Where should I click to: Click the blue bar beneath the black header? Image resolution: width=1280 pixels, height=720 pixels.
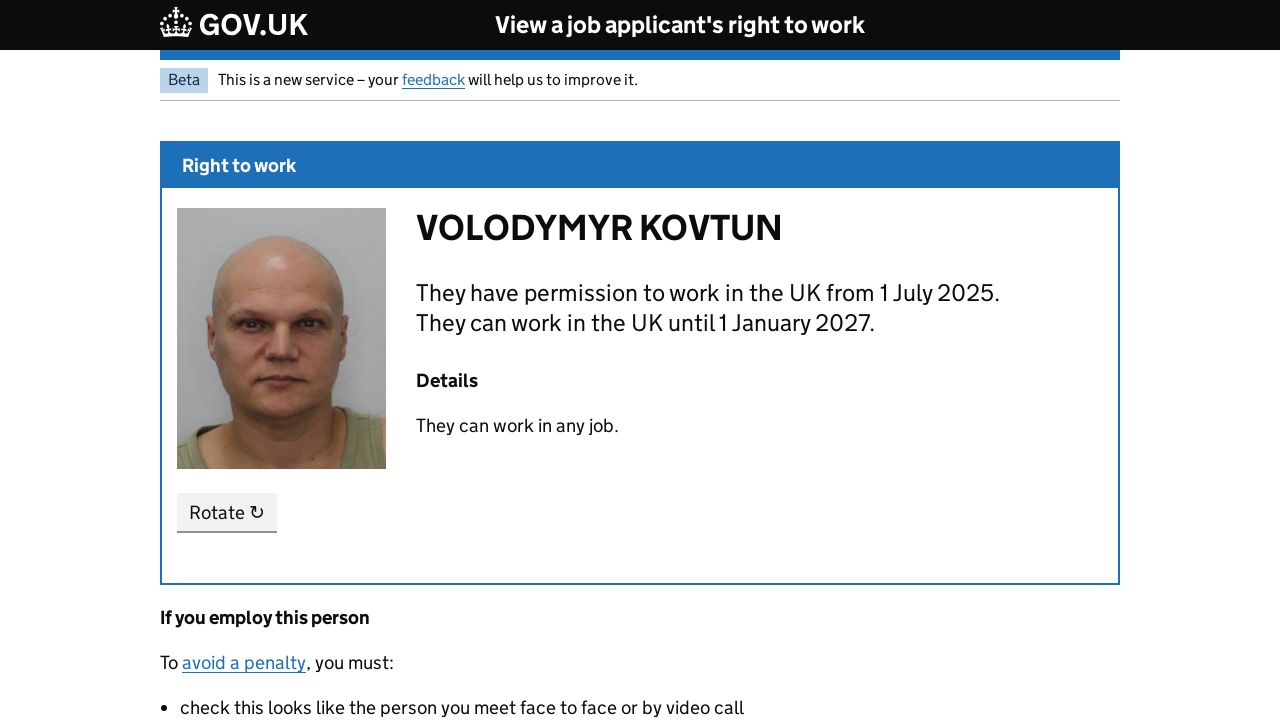pos(640,55)
